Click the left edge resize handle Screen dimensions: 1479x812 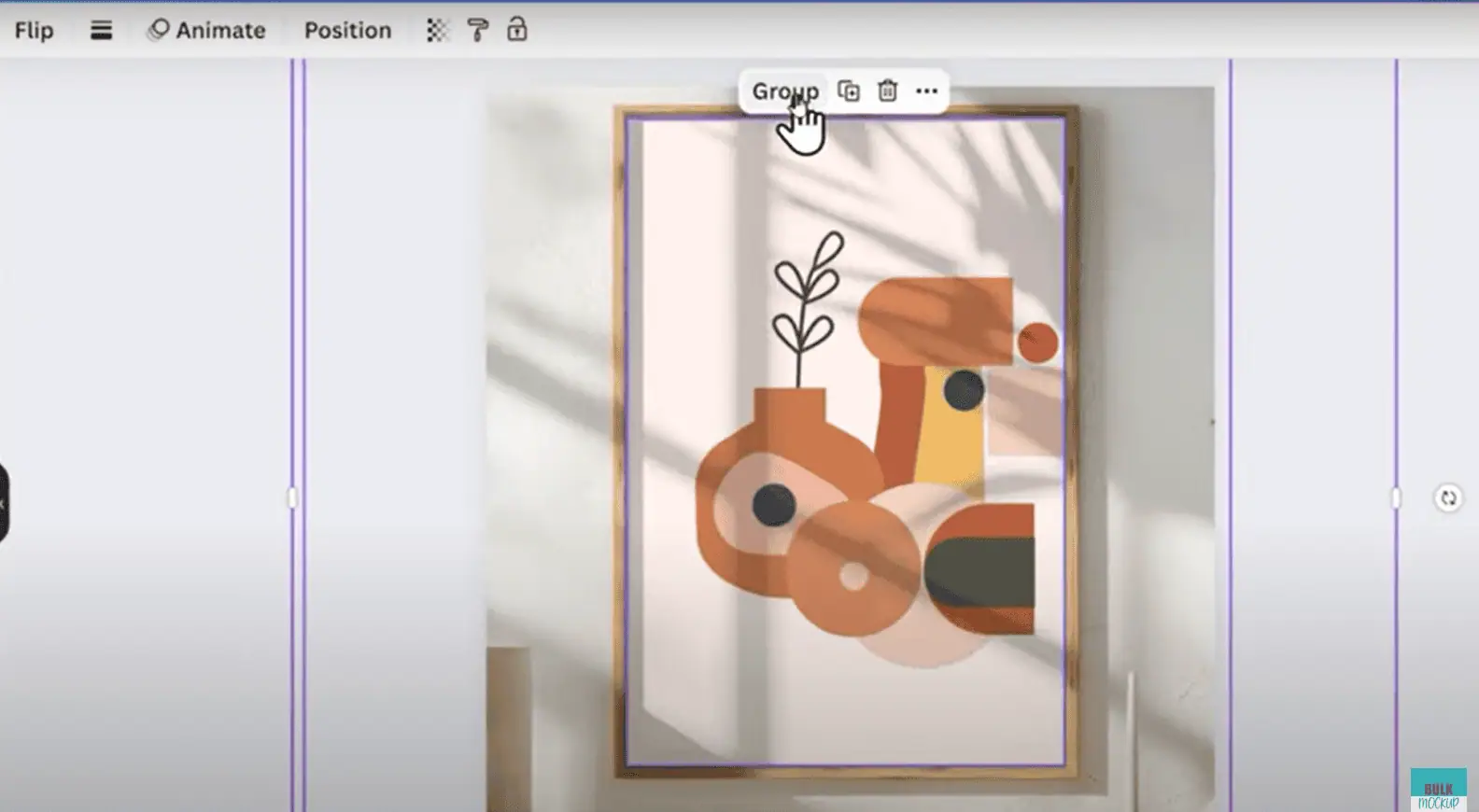point(292,498)
